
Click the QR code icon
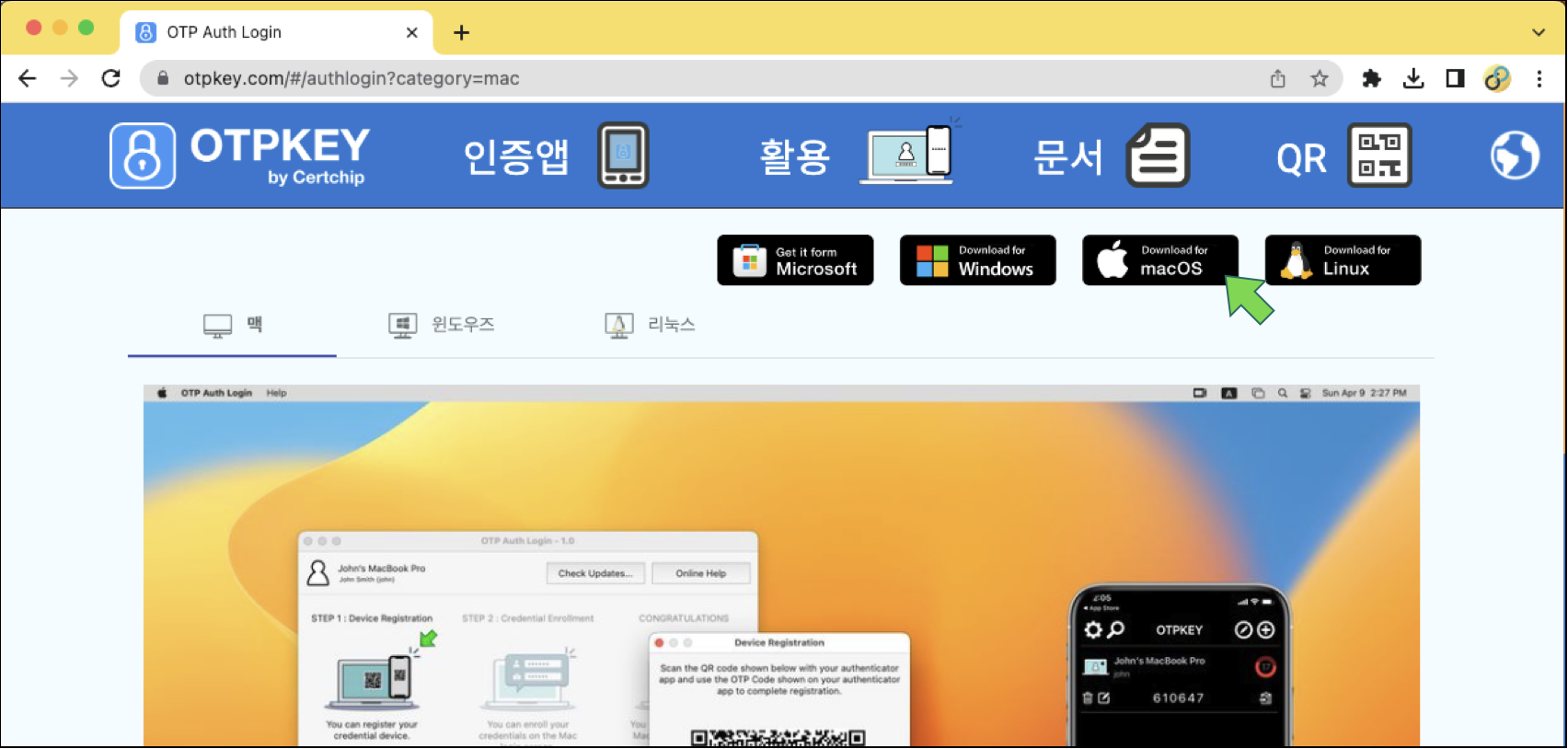(x=1378, y=156)
